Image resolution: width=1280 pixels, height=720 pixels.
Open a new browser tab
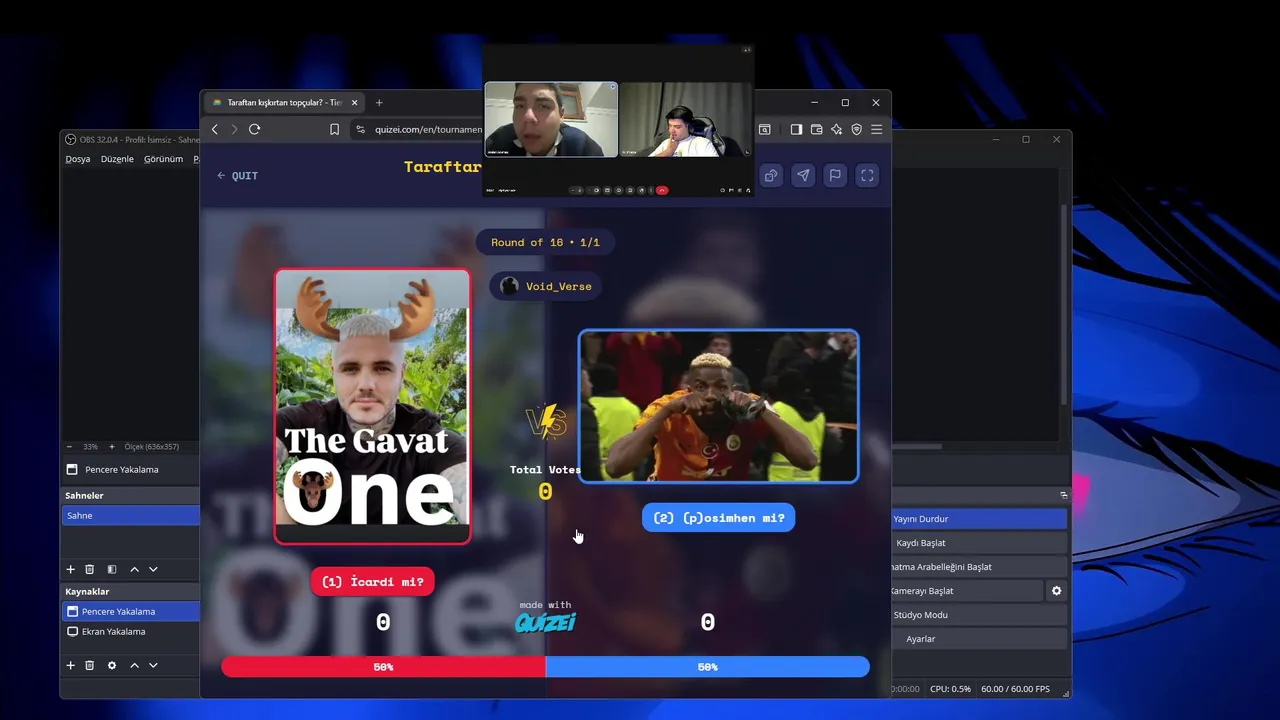coord(379,102)
